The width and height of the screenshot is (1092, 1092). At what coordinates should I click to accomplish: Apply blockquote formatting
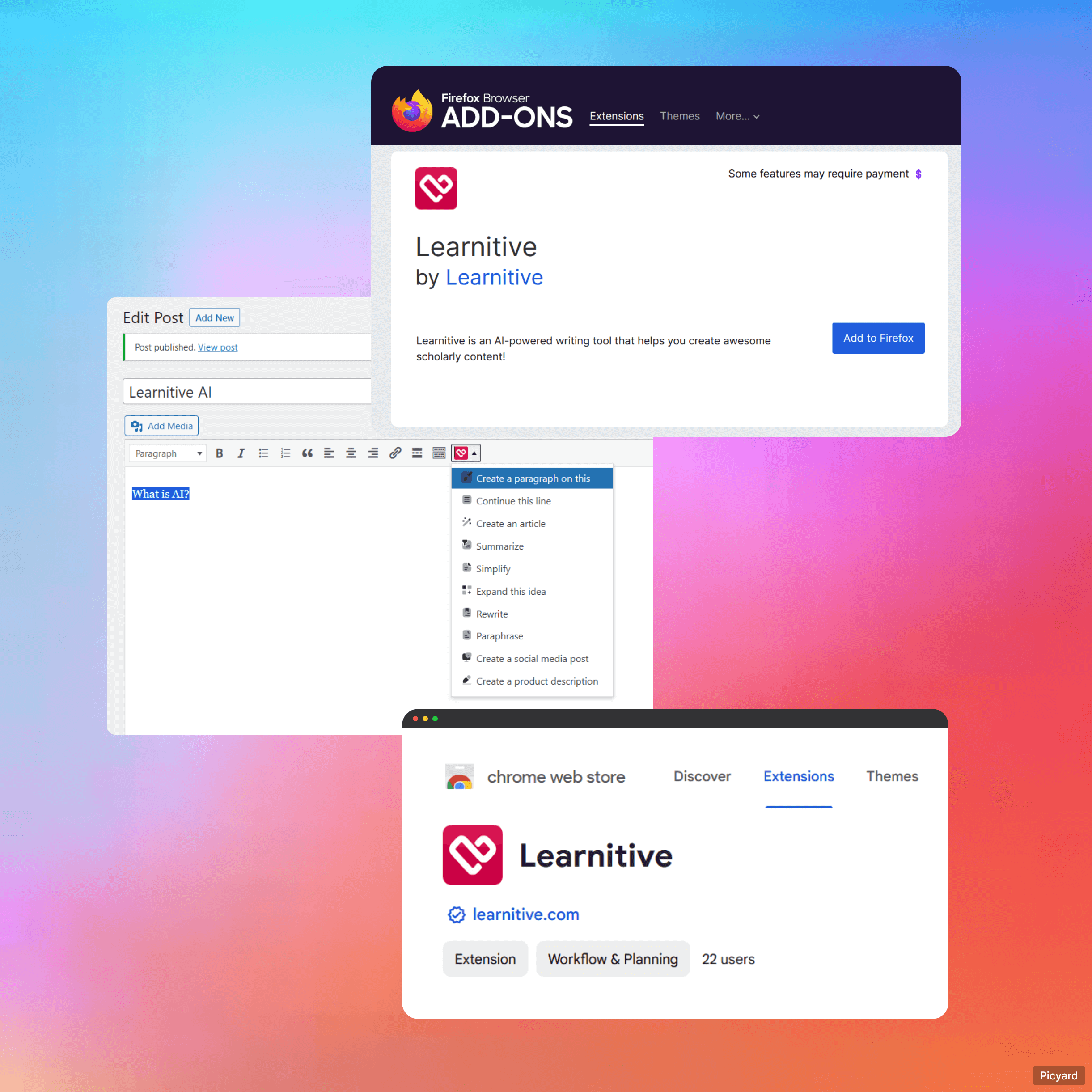pyautogui.click(x=308, y=453)
